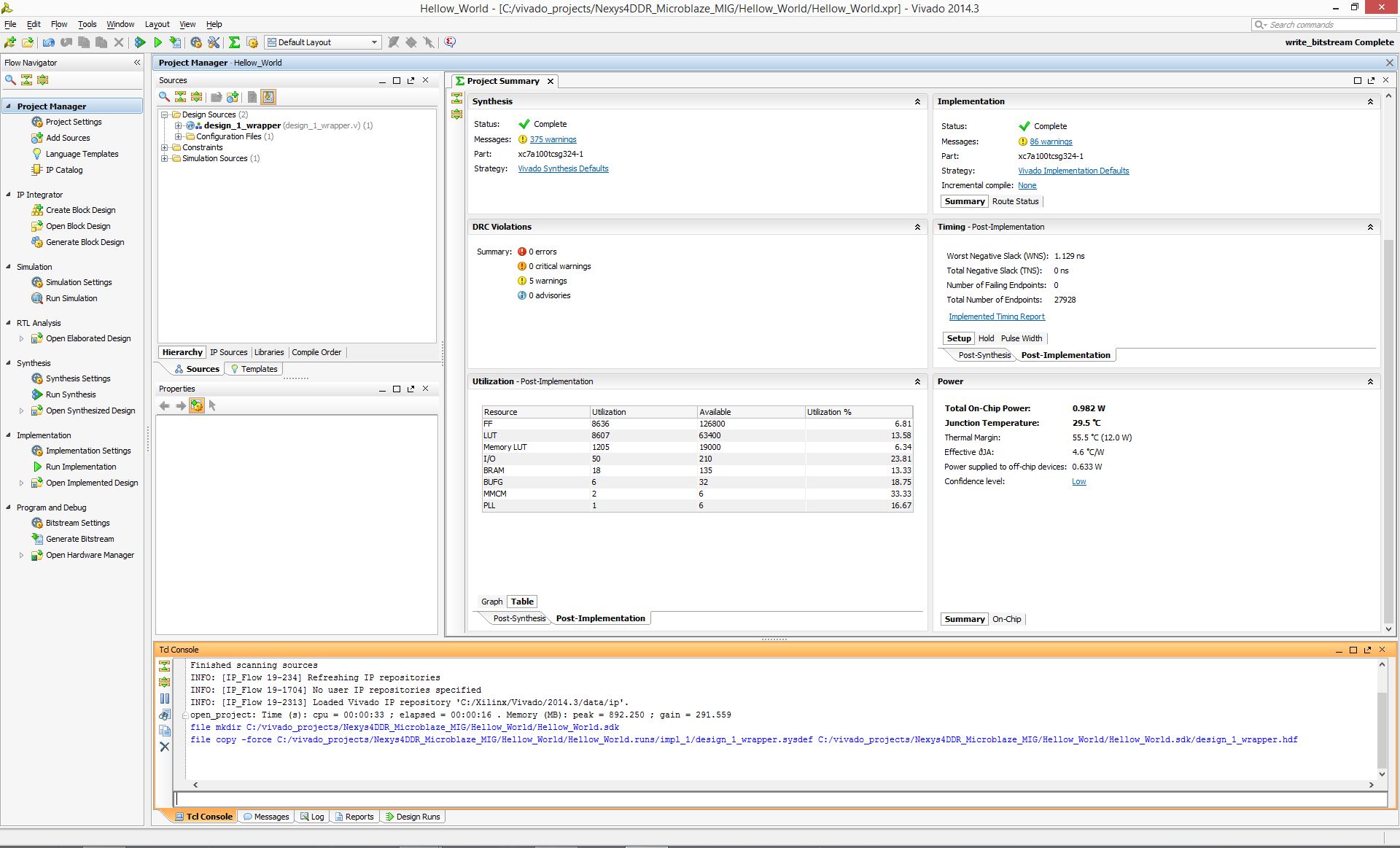The image size is (1400, 848).
Task: Click Add Sources icon in Sources toolbar
Action: click(233, 97)
